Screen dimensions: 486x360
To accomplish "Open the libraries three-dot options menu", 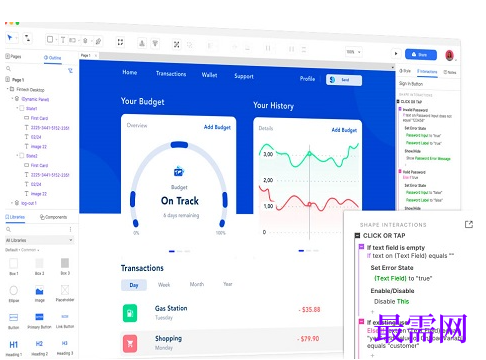I will [70, 229].
